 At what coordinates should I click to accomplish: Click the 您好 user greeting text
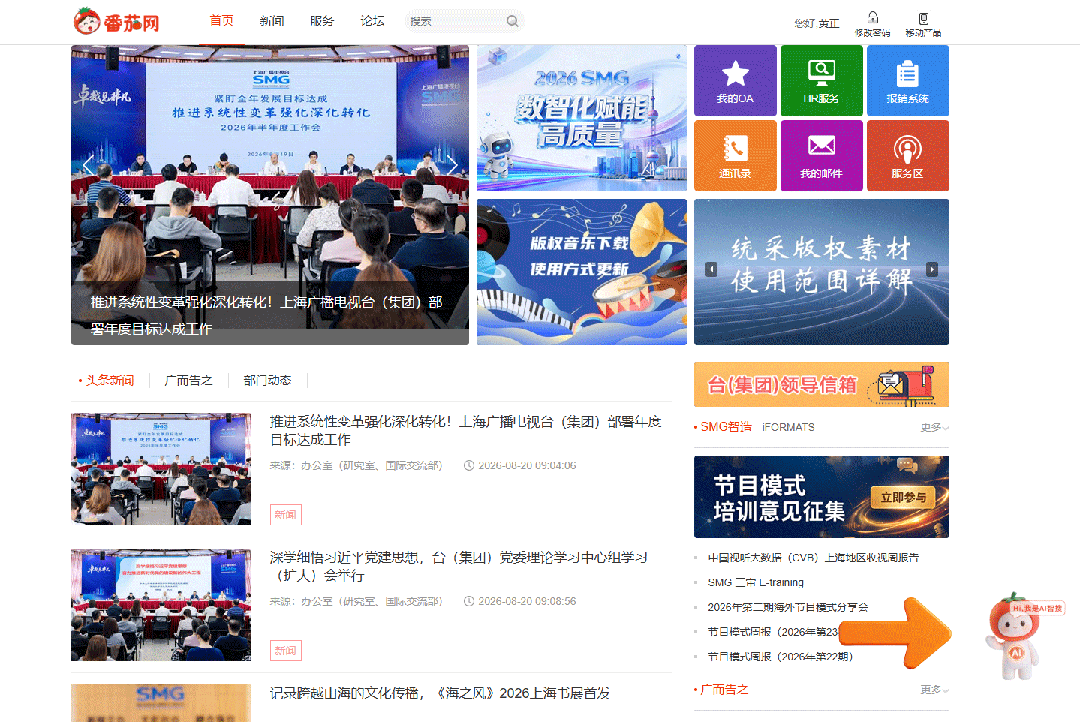coord(816,23)
